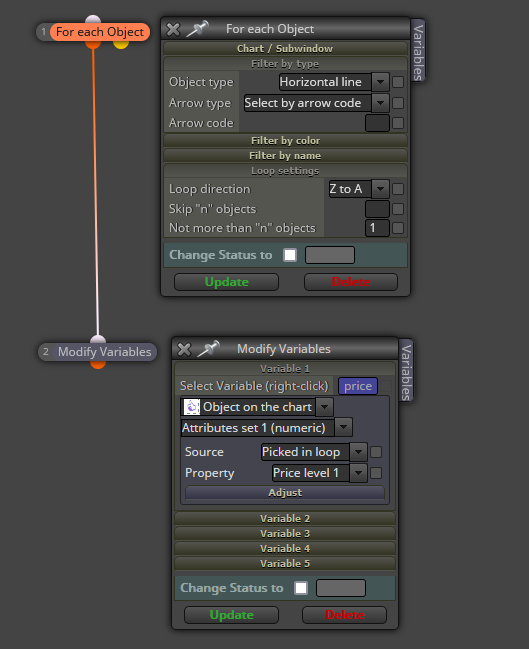Collapse the Filter by type section
Viewport: 529px width, 649px height.
click(285, 64)
